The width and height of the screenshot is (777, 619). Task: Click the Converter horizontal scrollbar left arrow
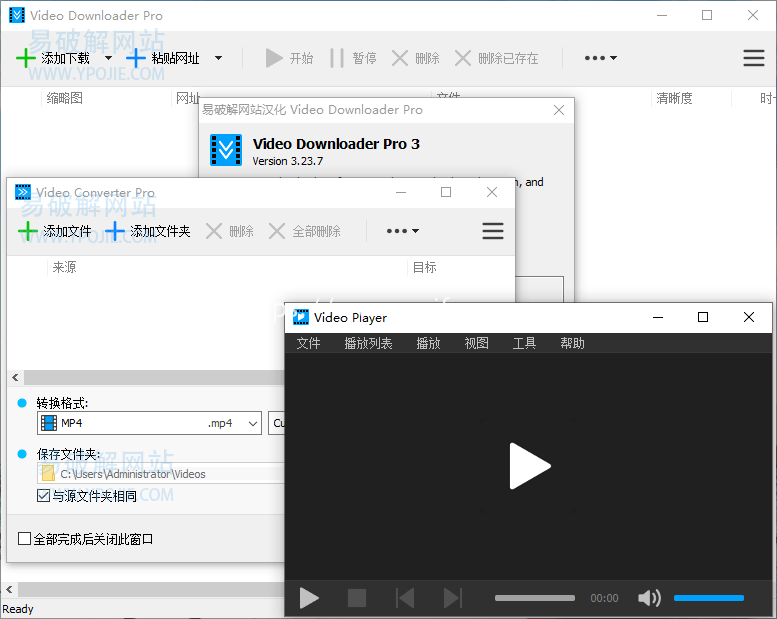pyautogui.click(x=15, y=378)
